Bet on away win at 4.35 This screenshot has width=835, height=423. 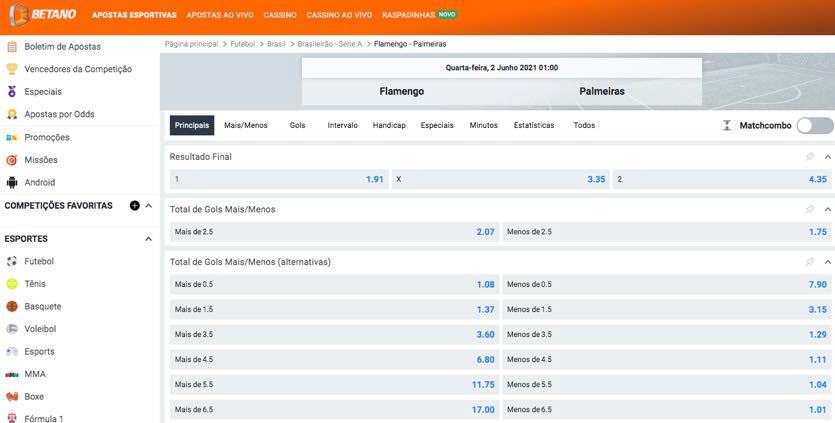(722, 180)
